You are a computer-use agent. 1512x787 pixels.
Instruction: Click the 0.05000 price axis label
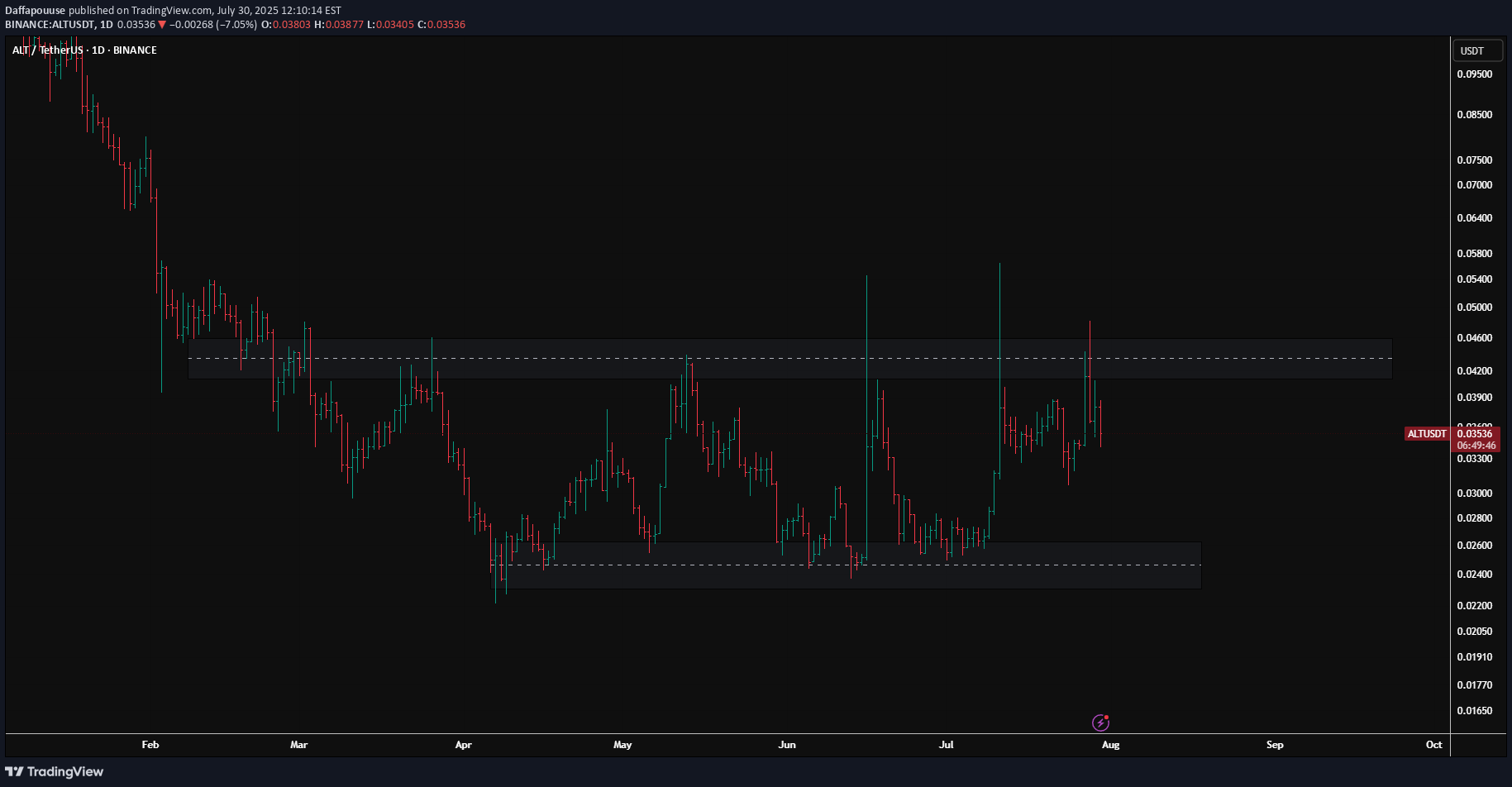click(x=1475, y=308)
